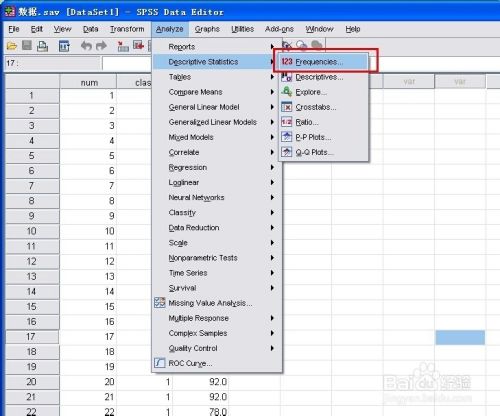This screenshot has width=500, height=416.
Task: Click the Q-Q Plots icon
Action: tap(287, 152)
